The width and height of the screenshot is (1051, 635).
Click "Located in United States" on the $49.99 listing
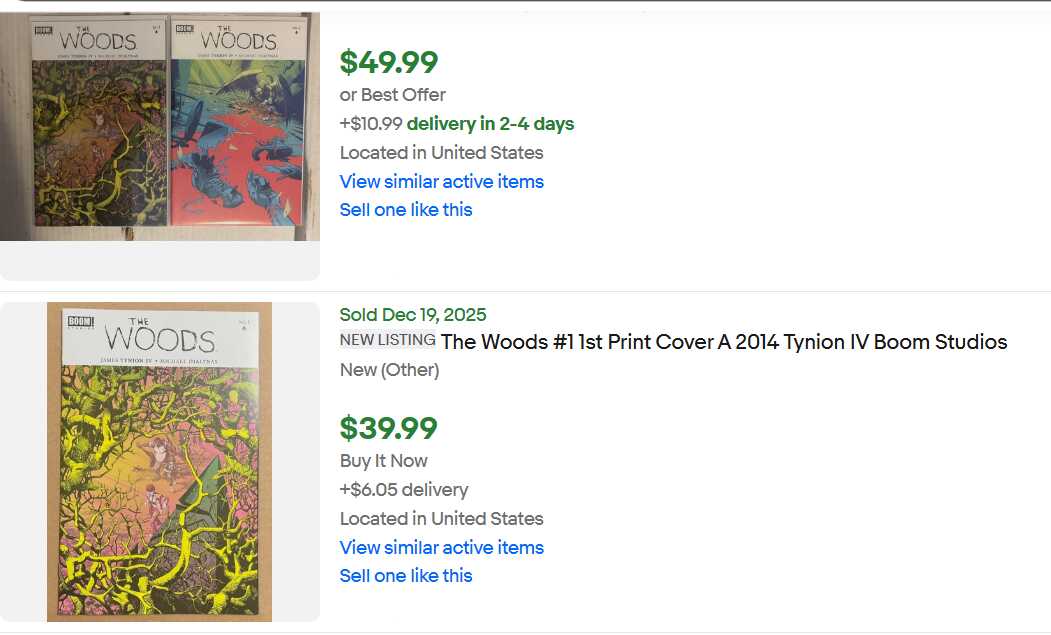[441, 153]
